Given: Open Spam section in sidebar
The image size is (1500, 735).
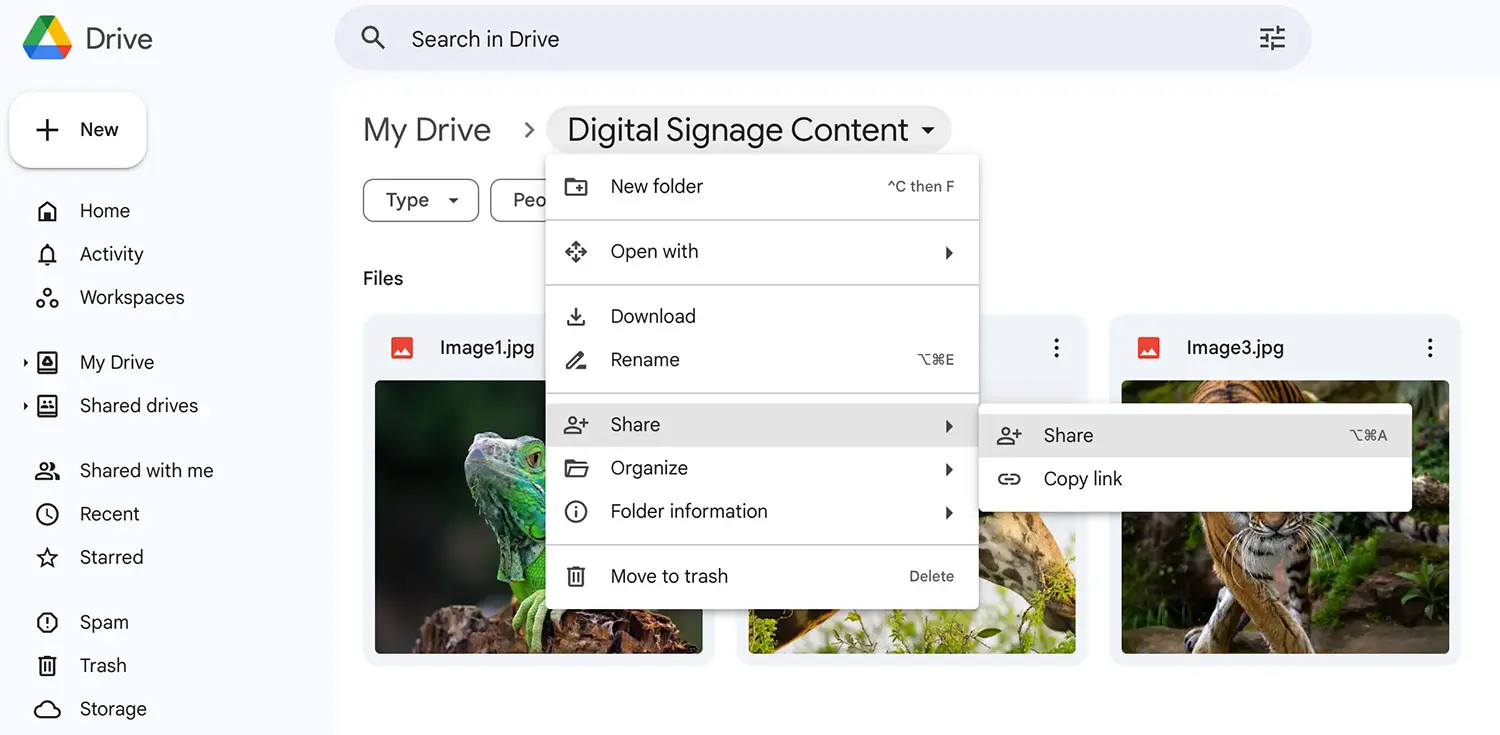Looking at the screenshot, I should (x=104, y=622).
